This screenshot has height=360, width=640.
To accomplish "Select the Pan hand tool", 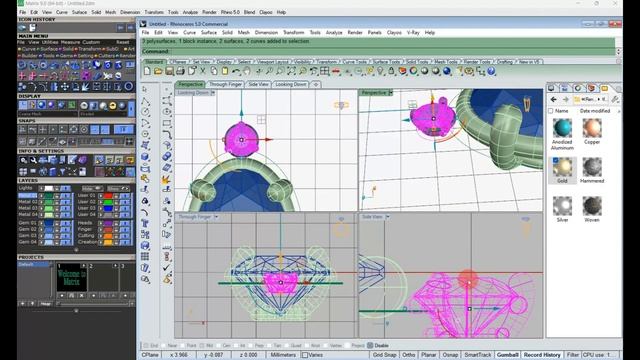I will [247, 71].
